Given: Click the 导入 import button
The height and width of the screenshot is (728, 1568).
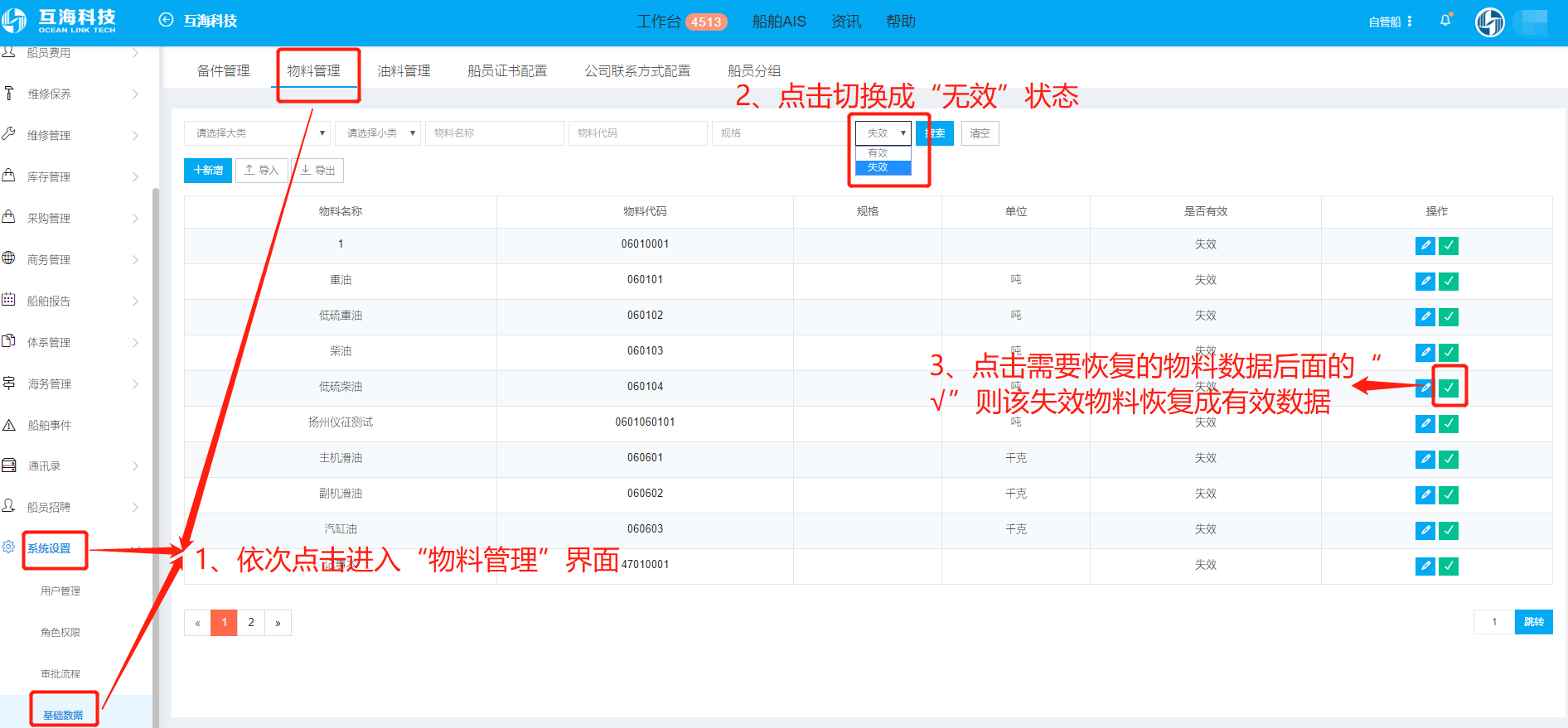Looking at the screenshot, I should pos(262,171).
